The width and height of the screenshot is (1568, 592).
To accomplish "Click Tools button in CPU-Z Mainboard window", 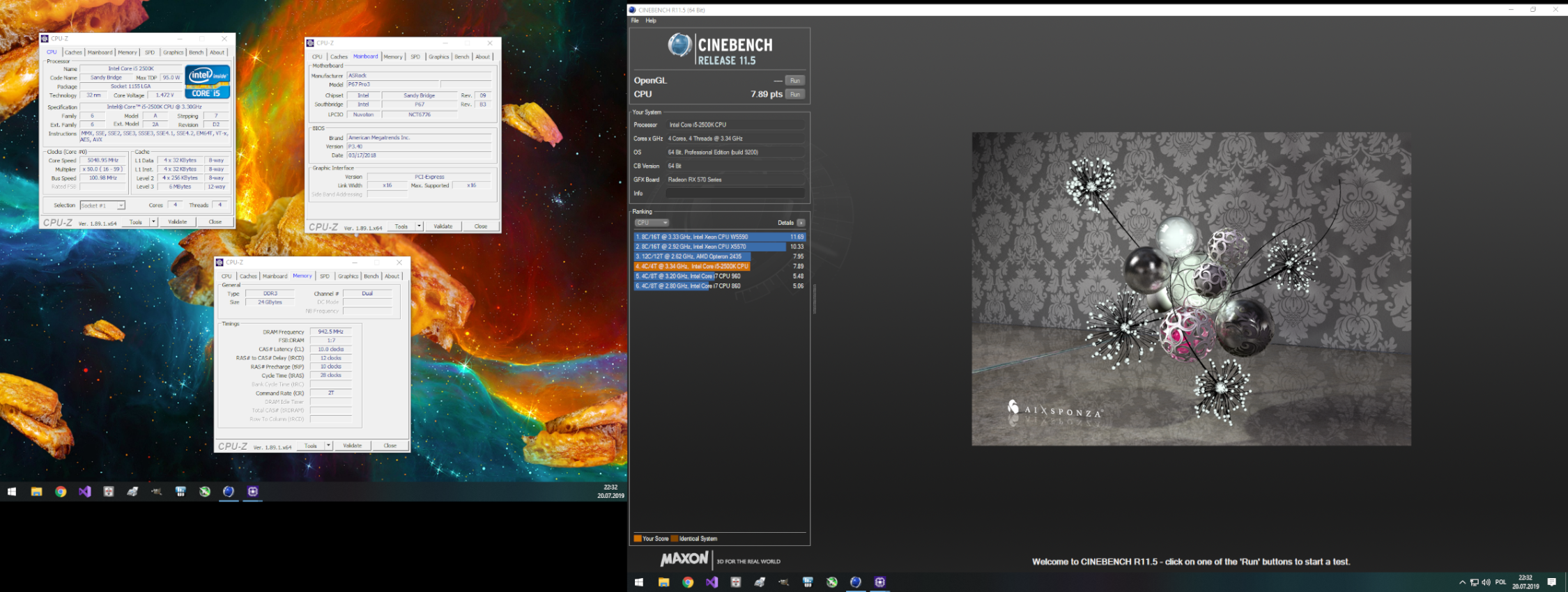I will pyautogui.click(x=401, y=226).
